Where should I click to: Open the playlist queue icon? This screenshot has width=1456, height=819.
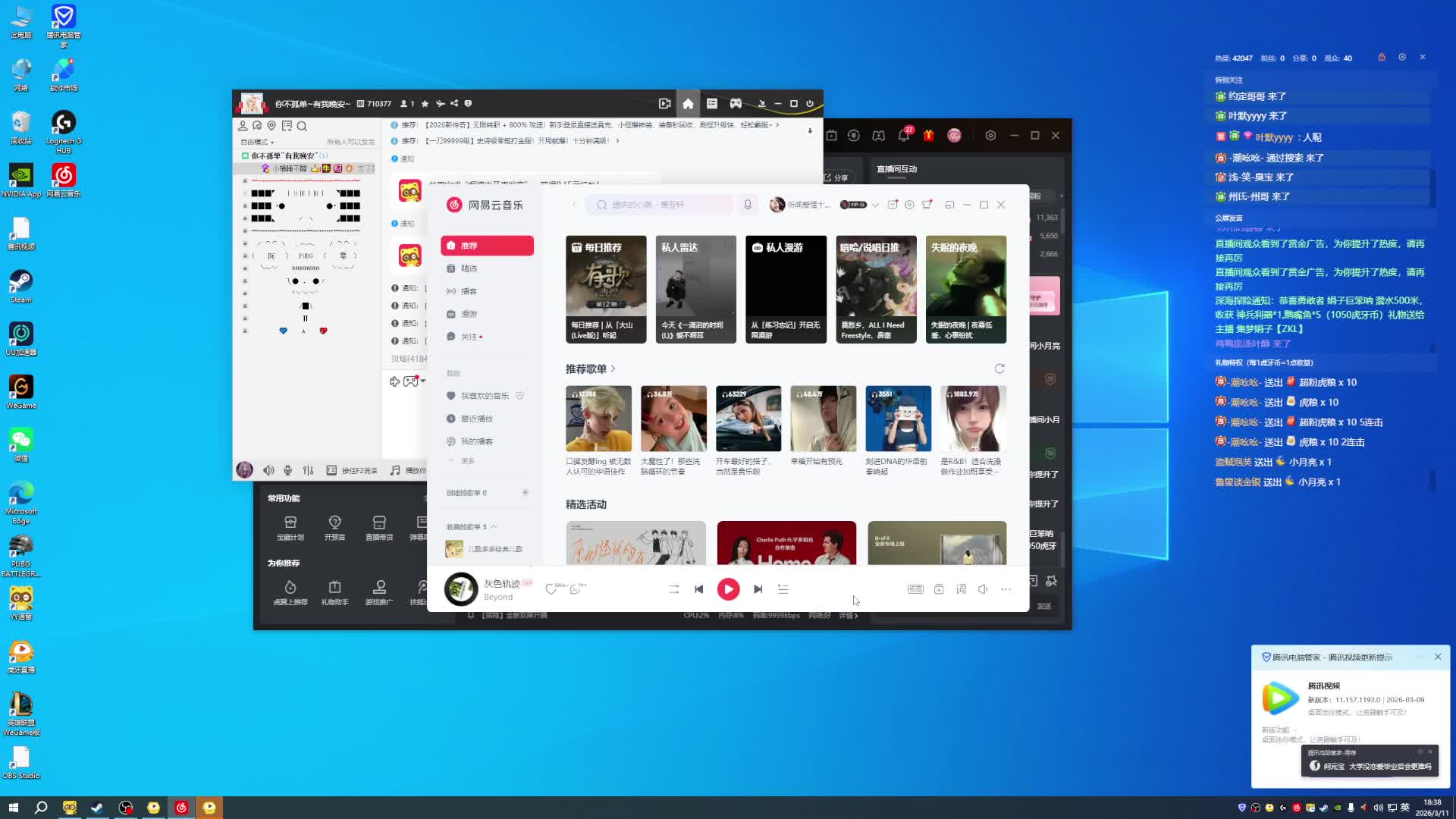(783, 589)
